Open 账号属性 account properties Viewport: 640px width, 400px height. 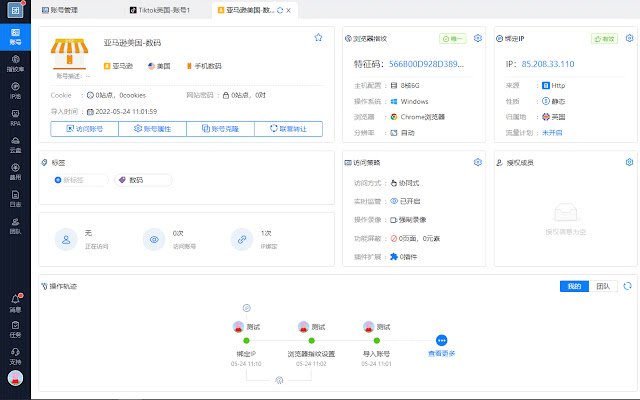coord(152,129)
